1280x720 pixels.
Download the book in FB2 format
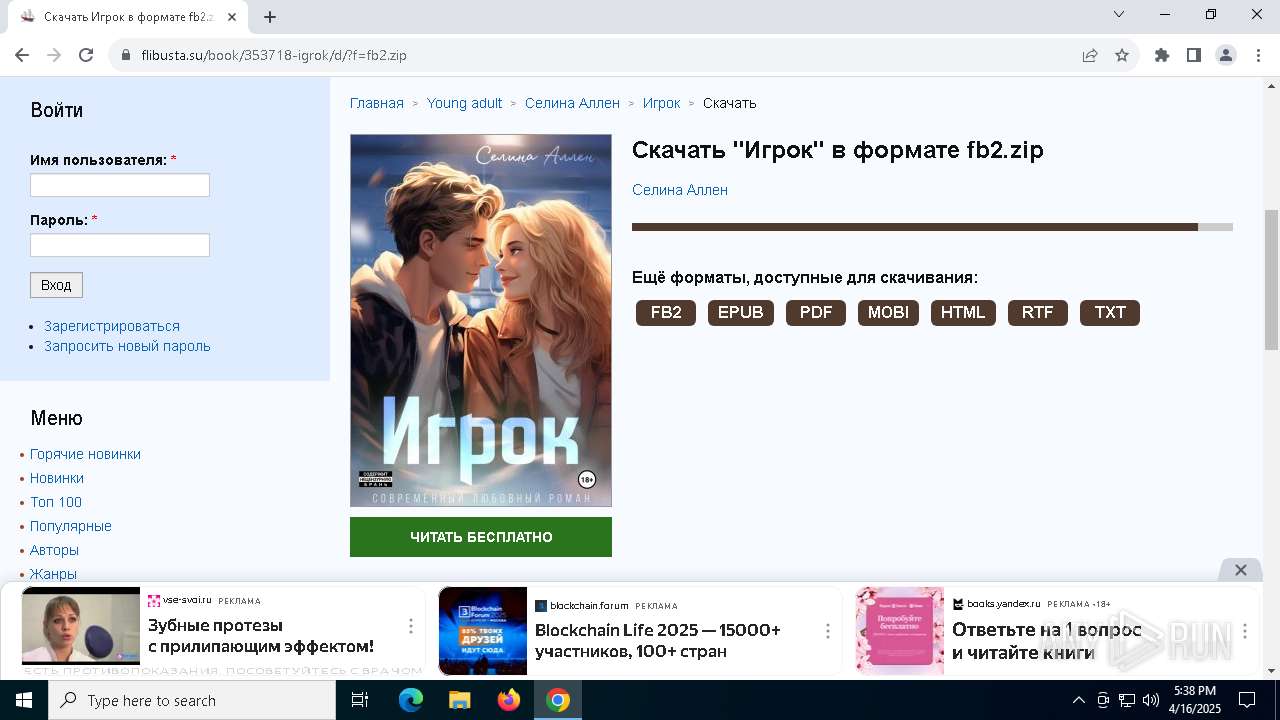[x=666, y=313]
